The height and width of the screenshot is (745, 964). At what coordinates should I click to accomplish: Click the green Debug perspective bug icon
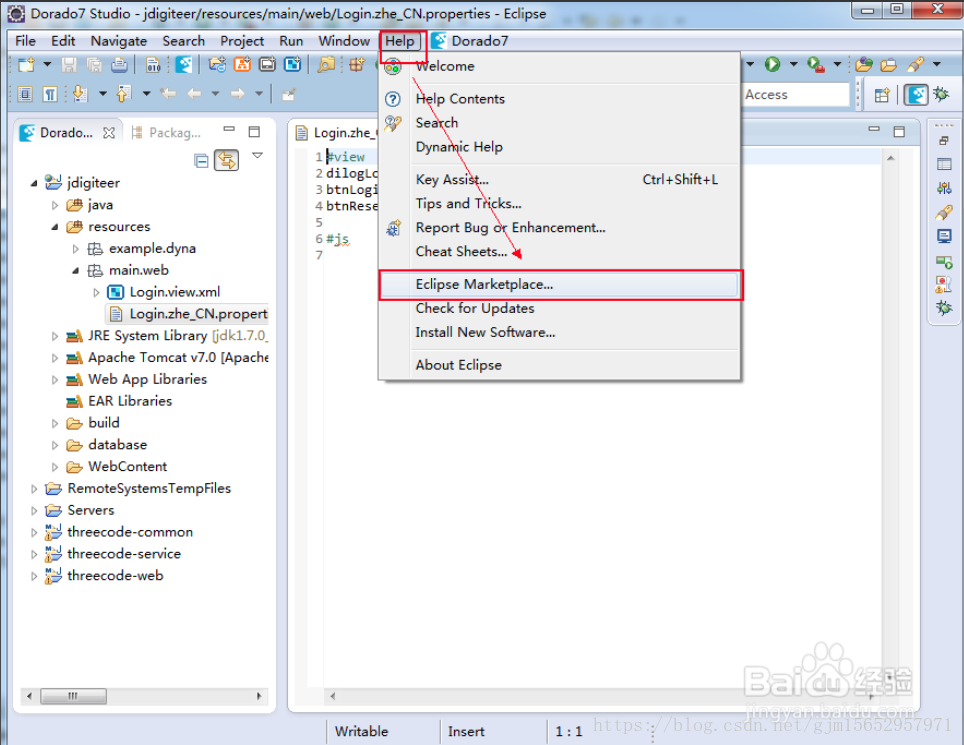click(941, 94)
